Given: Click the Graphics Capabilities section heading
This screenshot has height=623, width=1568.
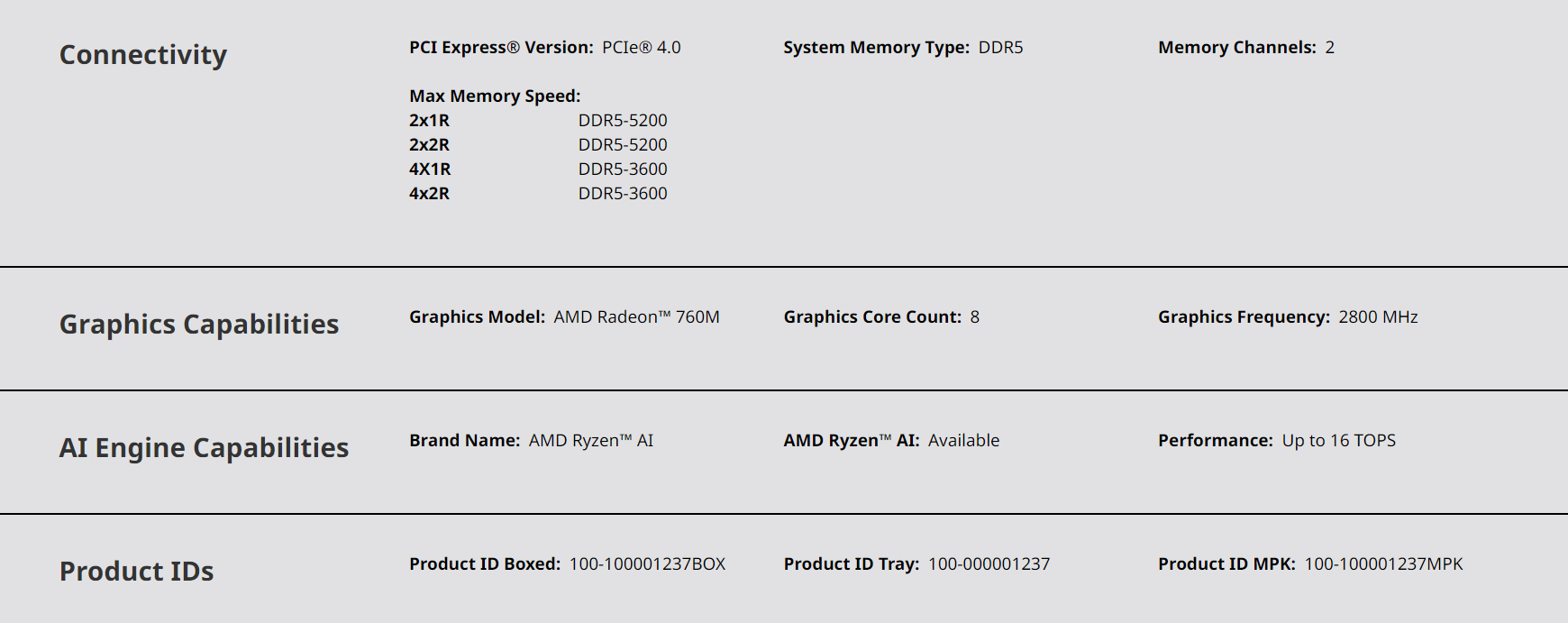Looking at the screenshot, I should coord(199,325).
